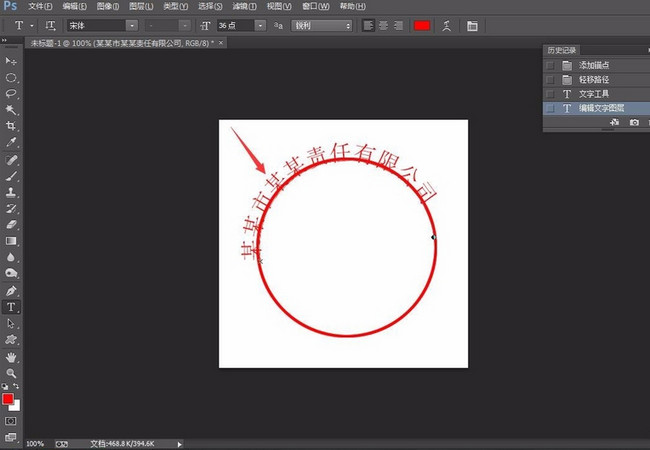This screenshot has height=450, width=650.
Task: Select the Zoom tool
Action: [x=12, y=372]
